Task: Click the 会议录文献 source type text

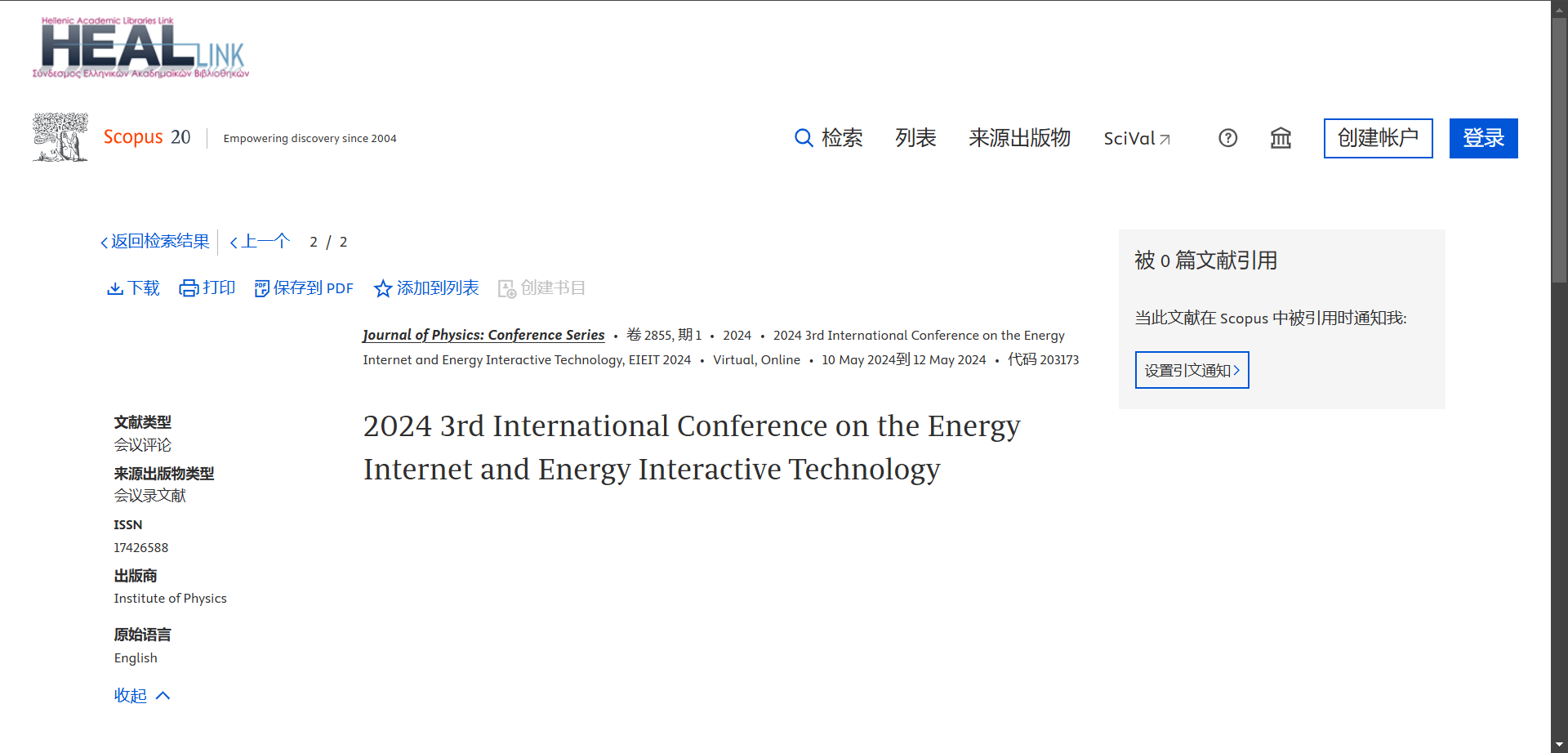Action: pos(150,496)
